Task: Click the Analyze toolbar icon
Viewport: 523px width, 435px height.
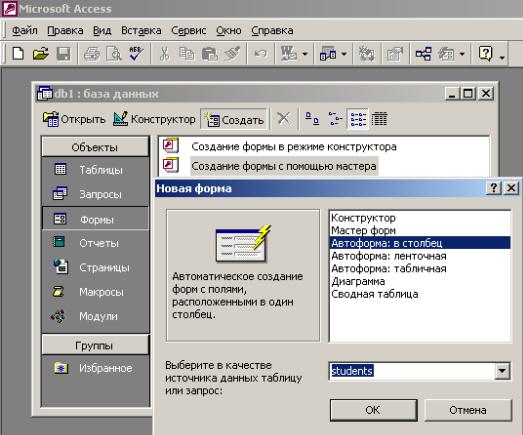Action: click(328, 53)
